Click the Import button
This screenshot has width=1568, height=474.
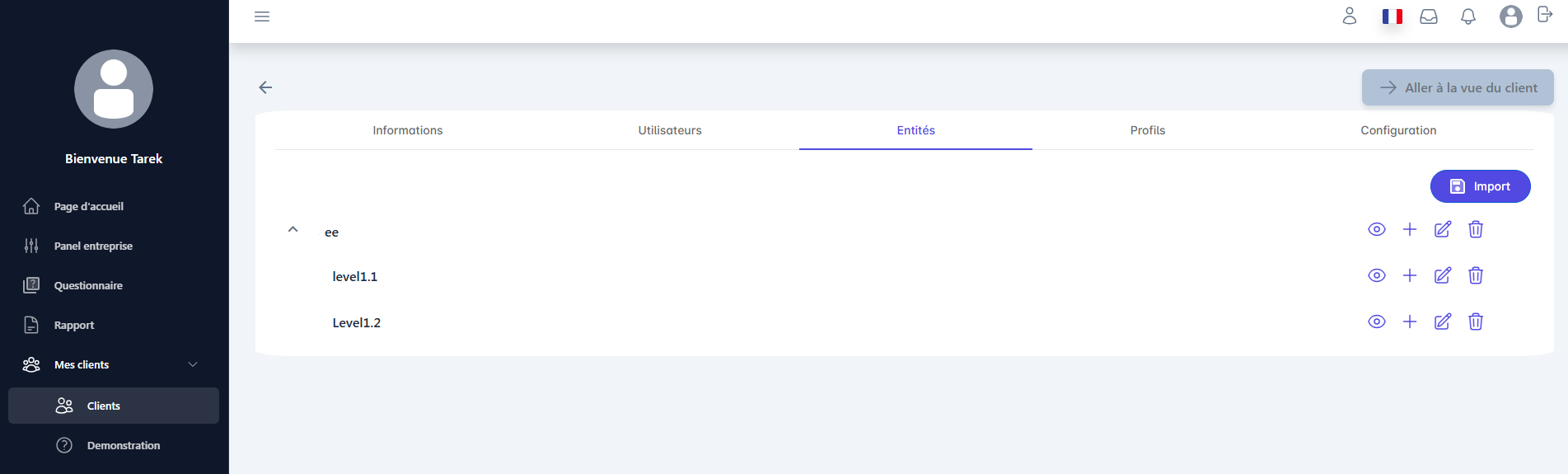[1480, 186]
